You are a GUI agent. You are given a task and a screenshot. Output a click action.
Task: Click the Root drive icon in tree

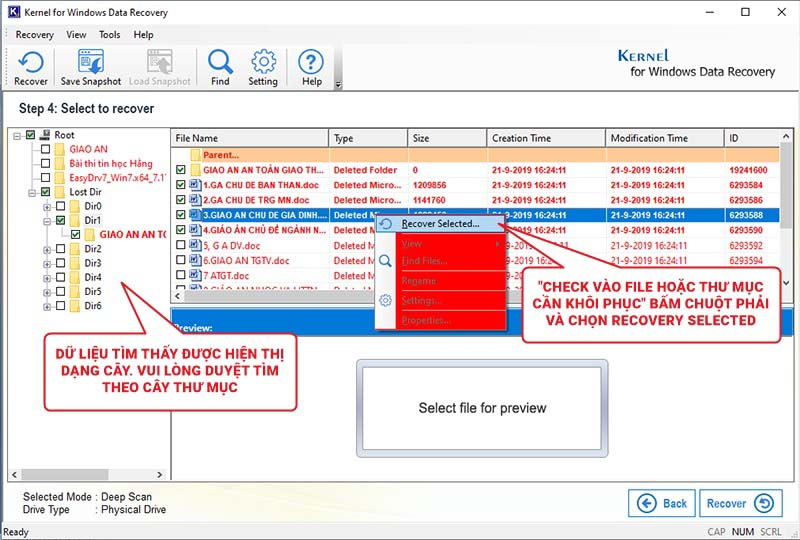click(x=45, y=135)
